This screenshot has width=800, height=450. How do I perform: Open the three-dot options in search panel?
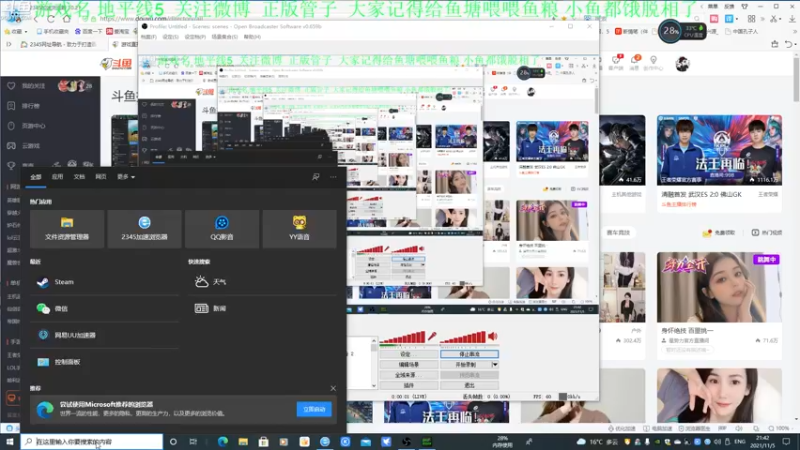(x=333, y=177)
